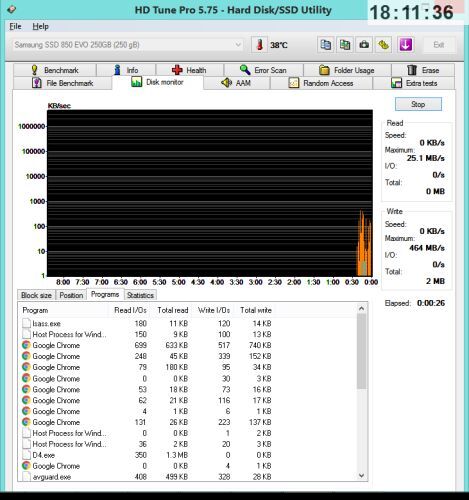Click the programs list scroll up arrow
Viewport: 469px width, 500px height.
point(362,309)
